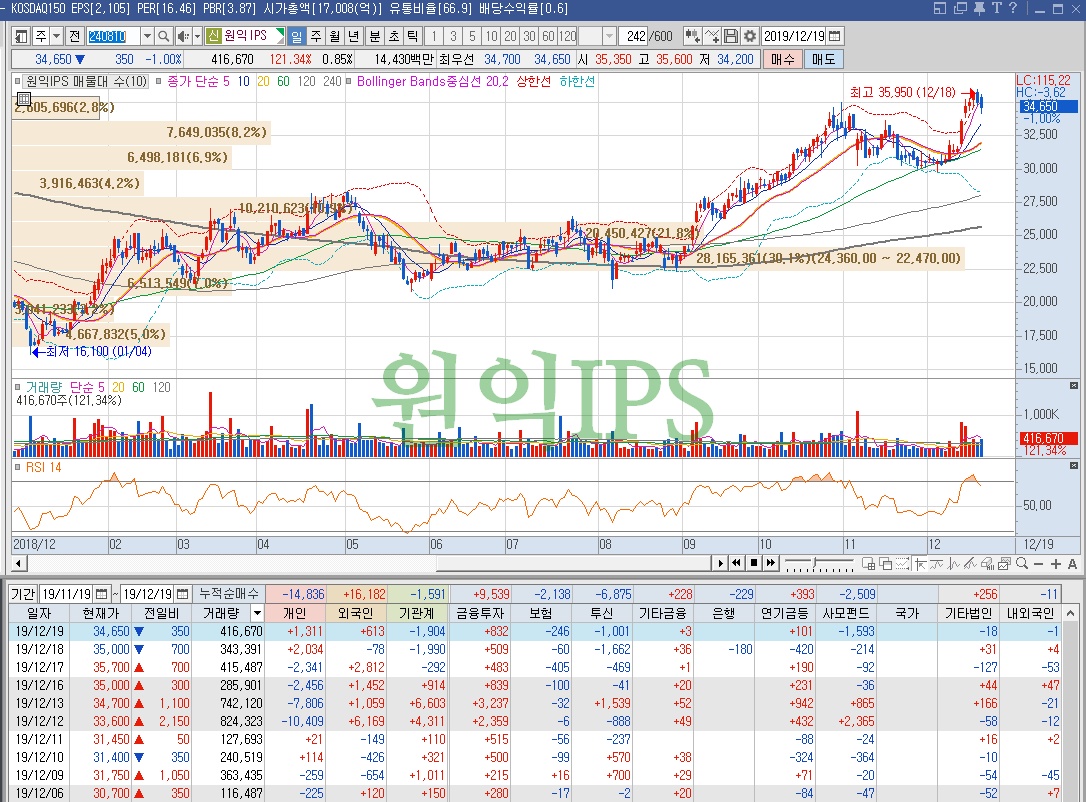Select the 월 (monthly) period toggle
This screenshot has width=1086, height=802.
[x=335, y=36]
